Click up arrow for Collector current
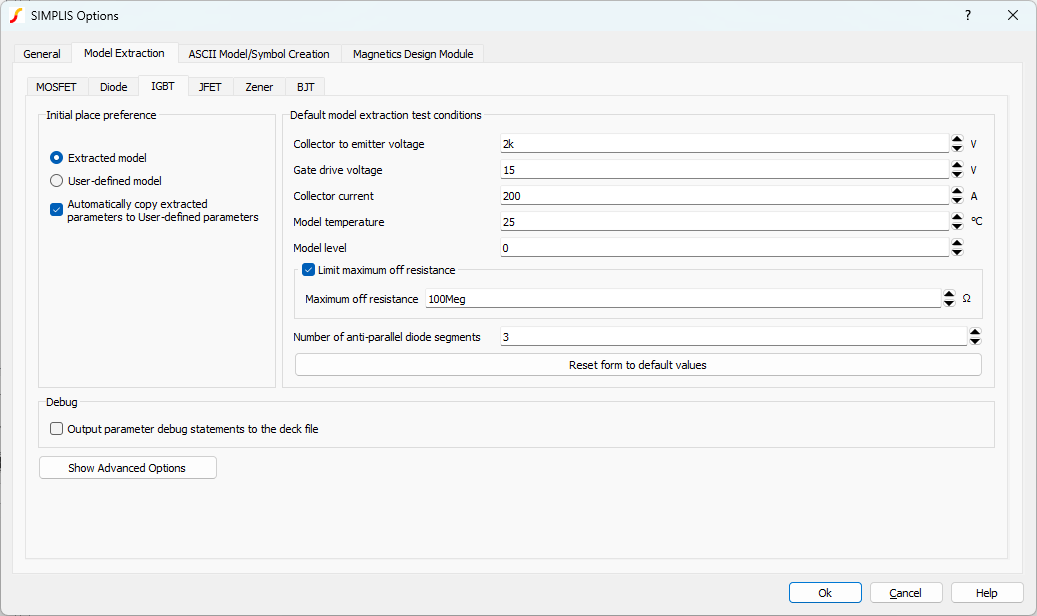Screen dimensions: 1037x616 tap(957, 191)
